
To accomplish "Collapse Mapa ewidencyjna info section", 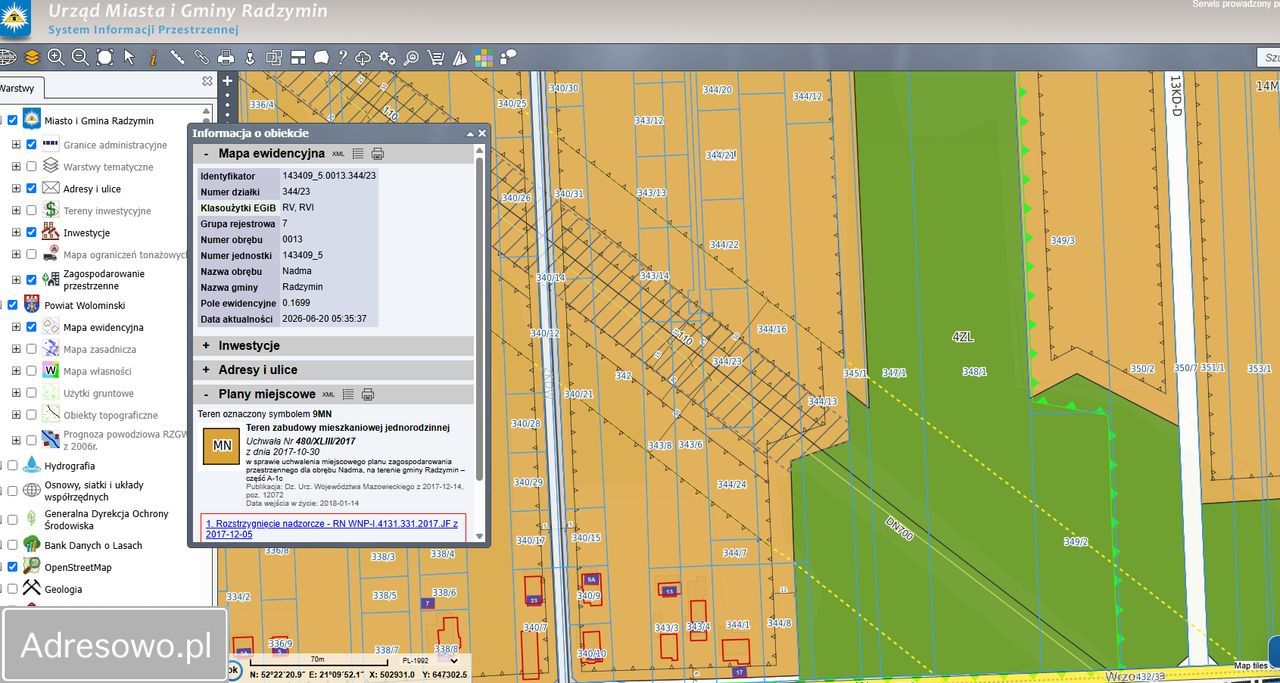I will (x=206, y=154).
